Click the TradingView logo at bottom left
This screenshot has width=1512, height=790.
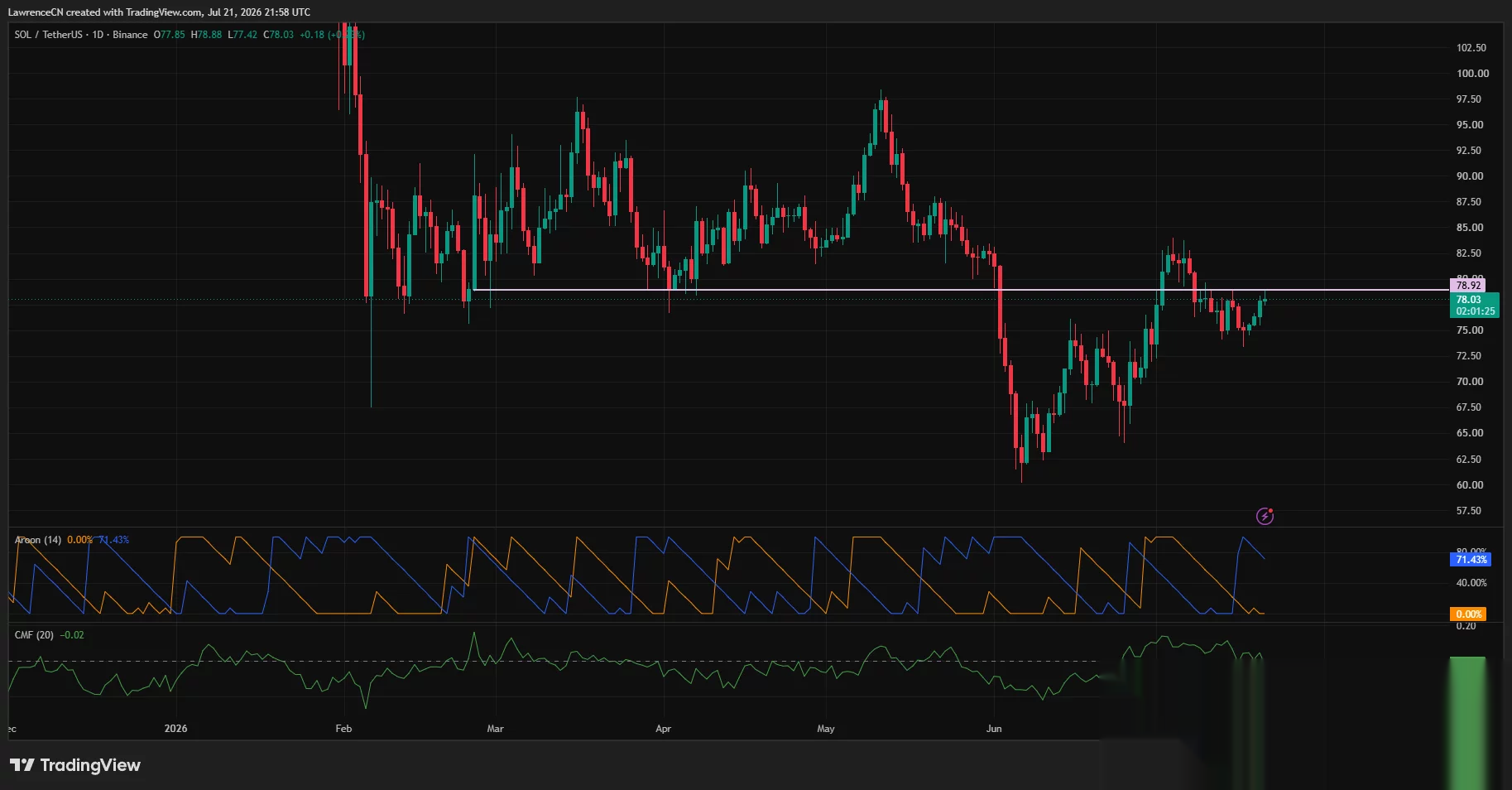[75, 765]
